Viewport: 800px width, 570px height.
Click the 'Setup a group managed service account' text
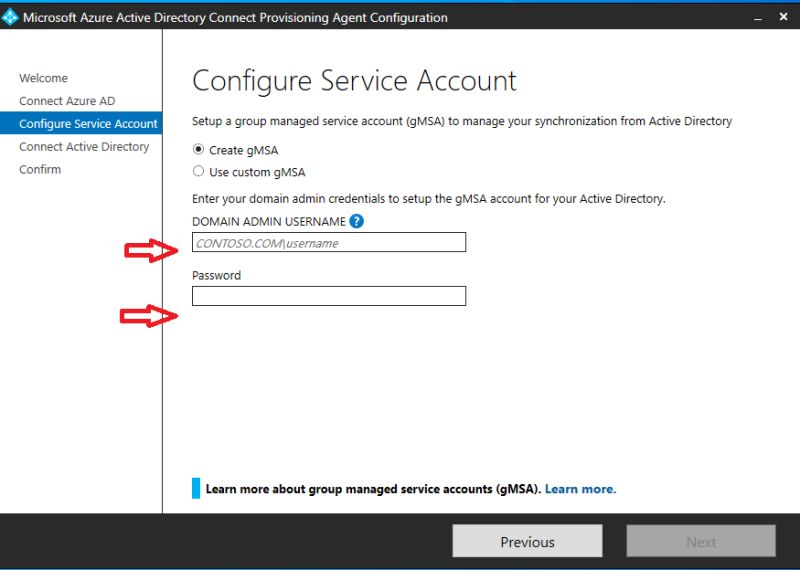(462, 121)
